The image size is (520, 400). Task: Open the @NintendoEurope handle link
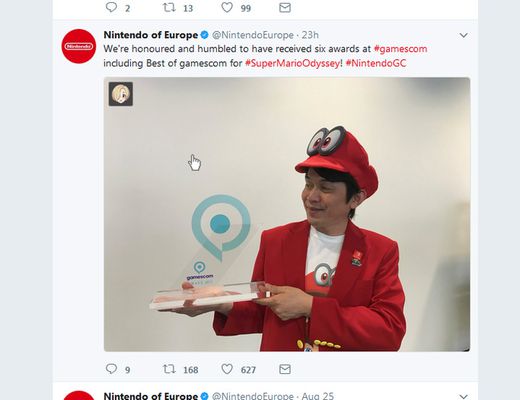coord(253,35)
